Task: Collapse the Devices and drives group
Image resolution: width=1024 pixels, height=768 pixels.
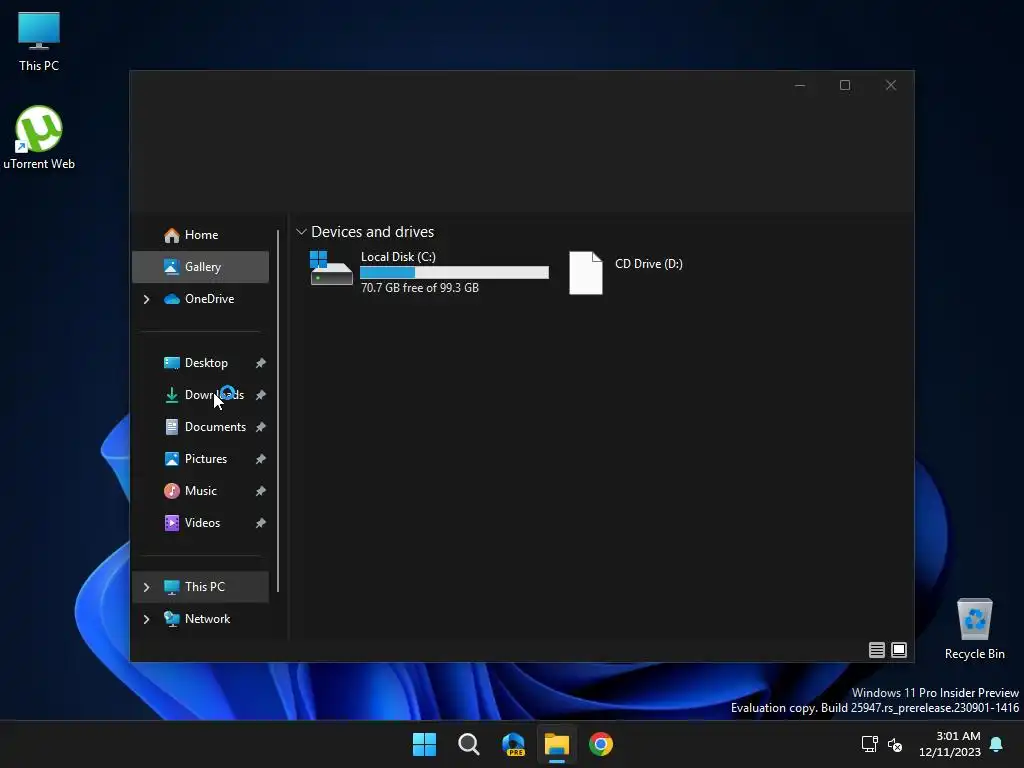Action: coord(301,232)
